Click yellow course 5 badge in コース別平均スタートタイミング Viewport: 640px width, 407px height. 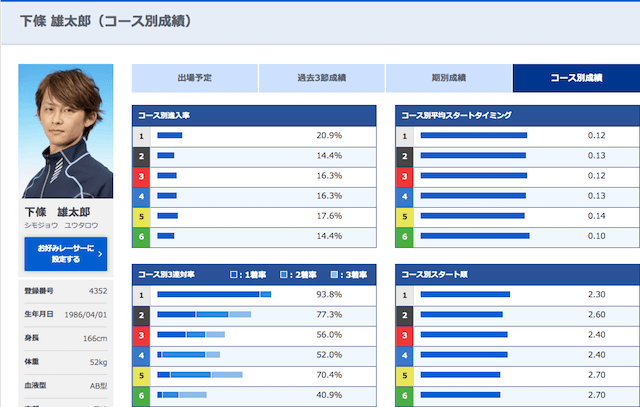[x=406, y=217]
